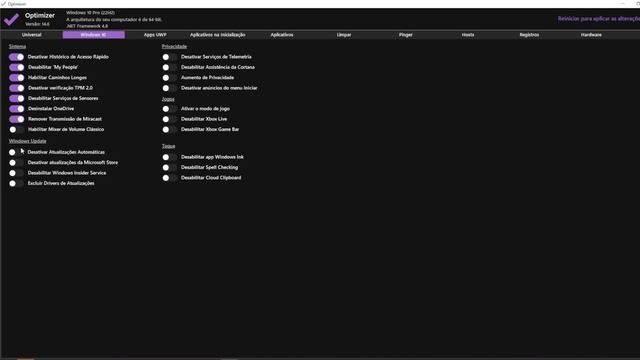Click the Optimizer title text
The width and height of the screenshot is (640, 360).
(40, 16)
